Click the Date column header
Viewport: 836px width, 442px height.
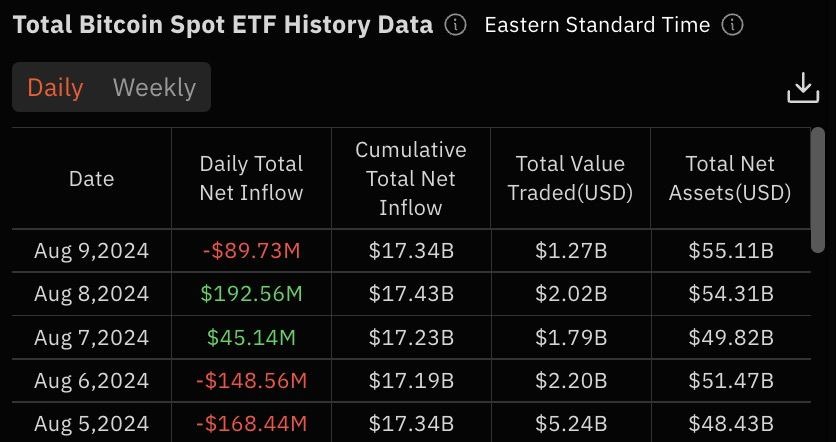[91, 179]
